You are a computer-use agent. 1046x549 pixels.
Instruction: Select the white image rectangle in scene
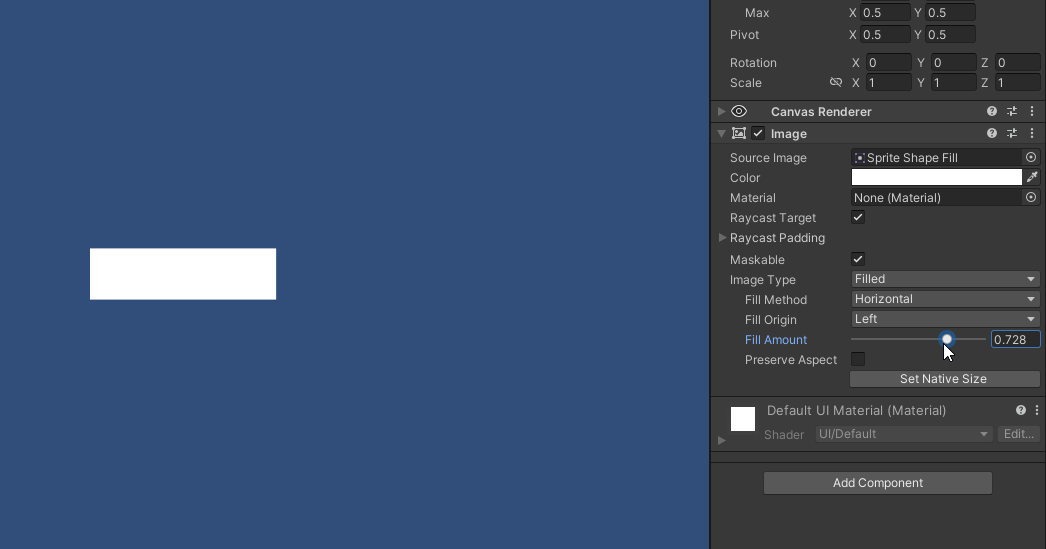183,274
